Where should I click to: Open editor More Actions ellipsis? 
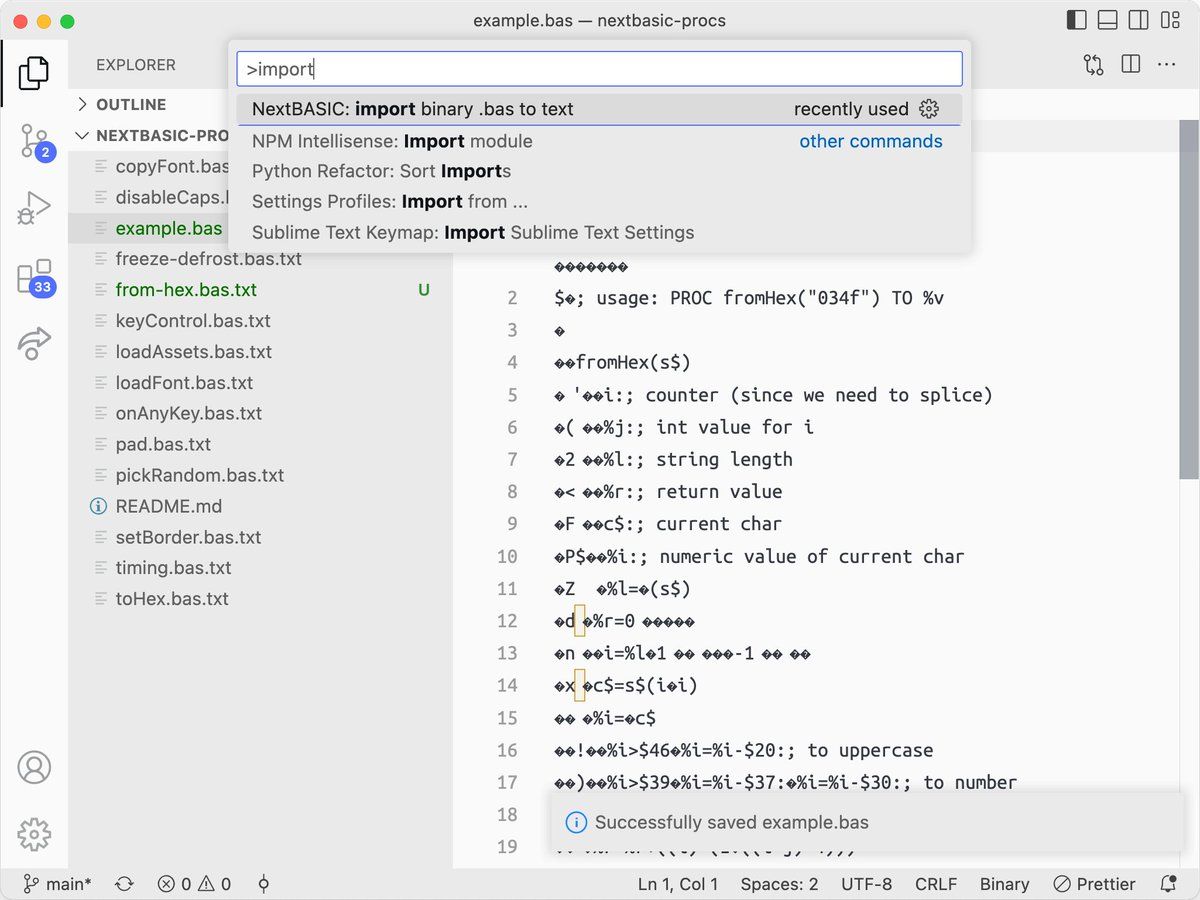(x=1166, y=65)
